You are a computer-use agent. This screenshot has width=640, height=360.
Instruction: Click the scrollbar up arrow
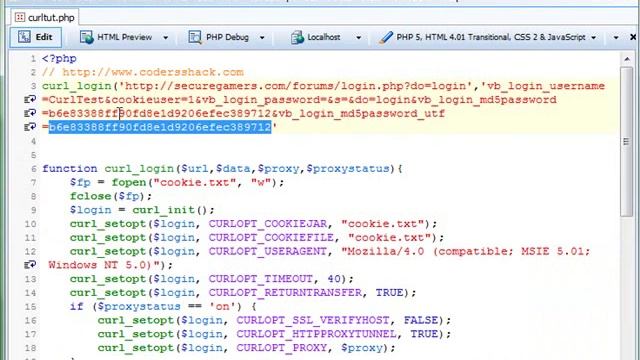point(627,60)
